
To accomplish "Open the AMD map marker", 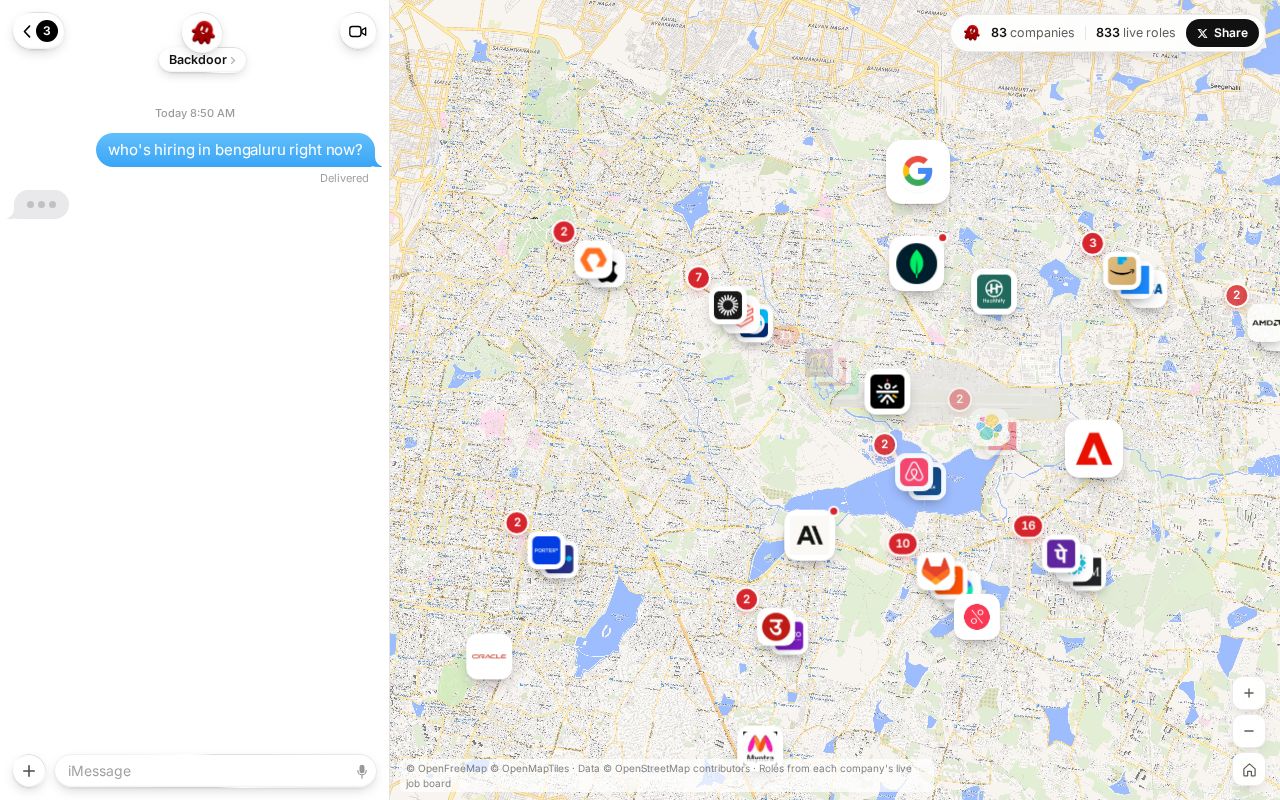I will [x=1264, y=323].
